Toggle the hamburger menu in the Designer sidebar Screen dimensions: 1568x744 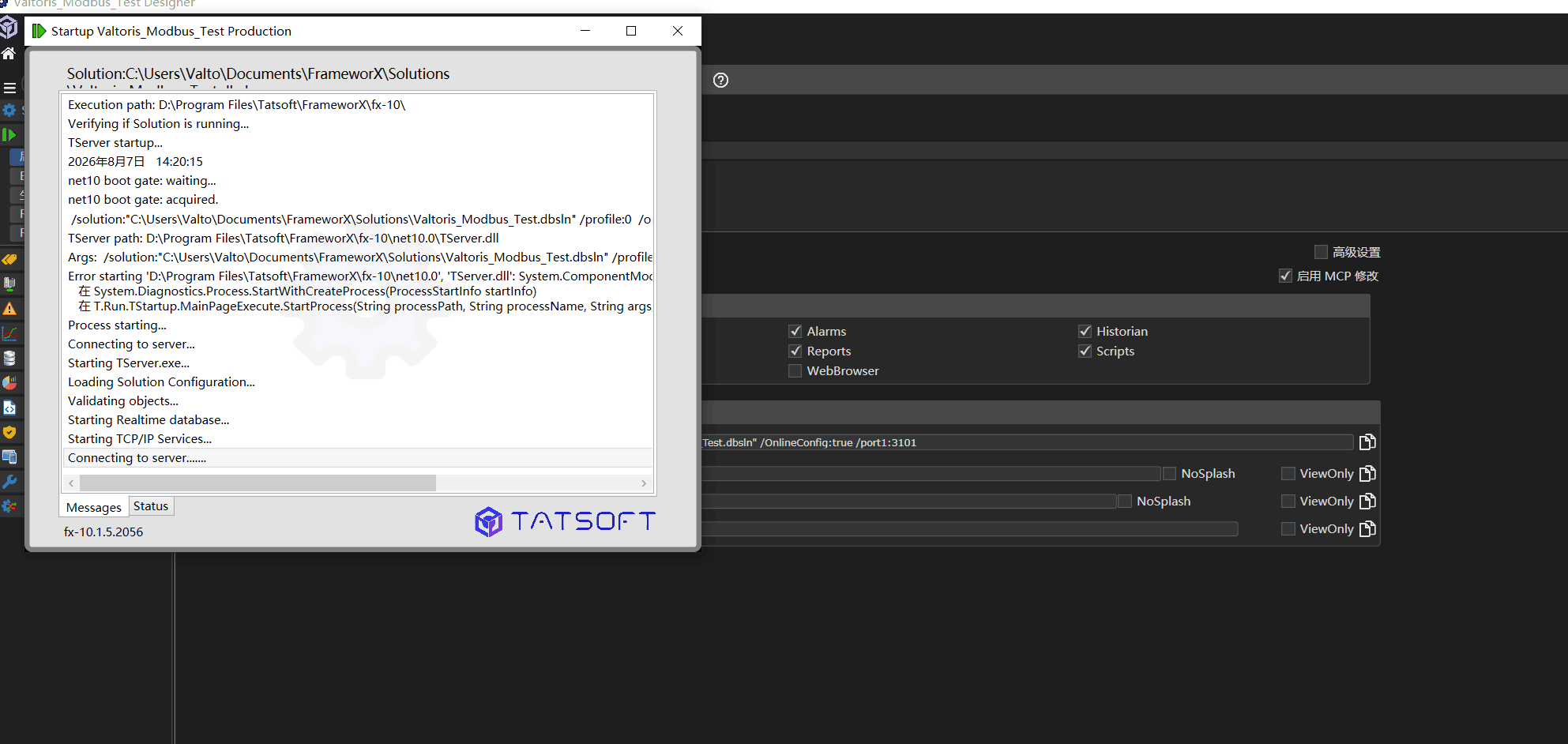pyautogui.click(x=9, y=88)
